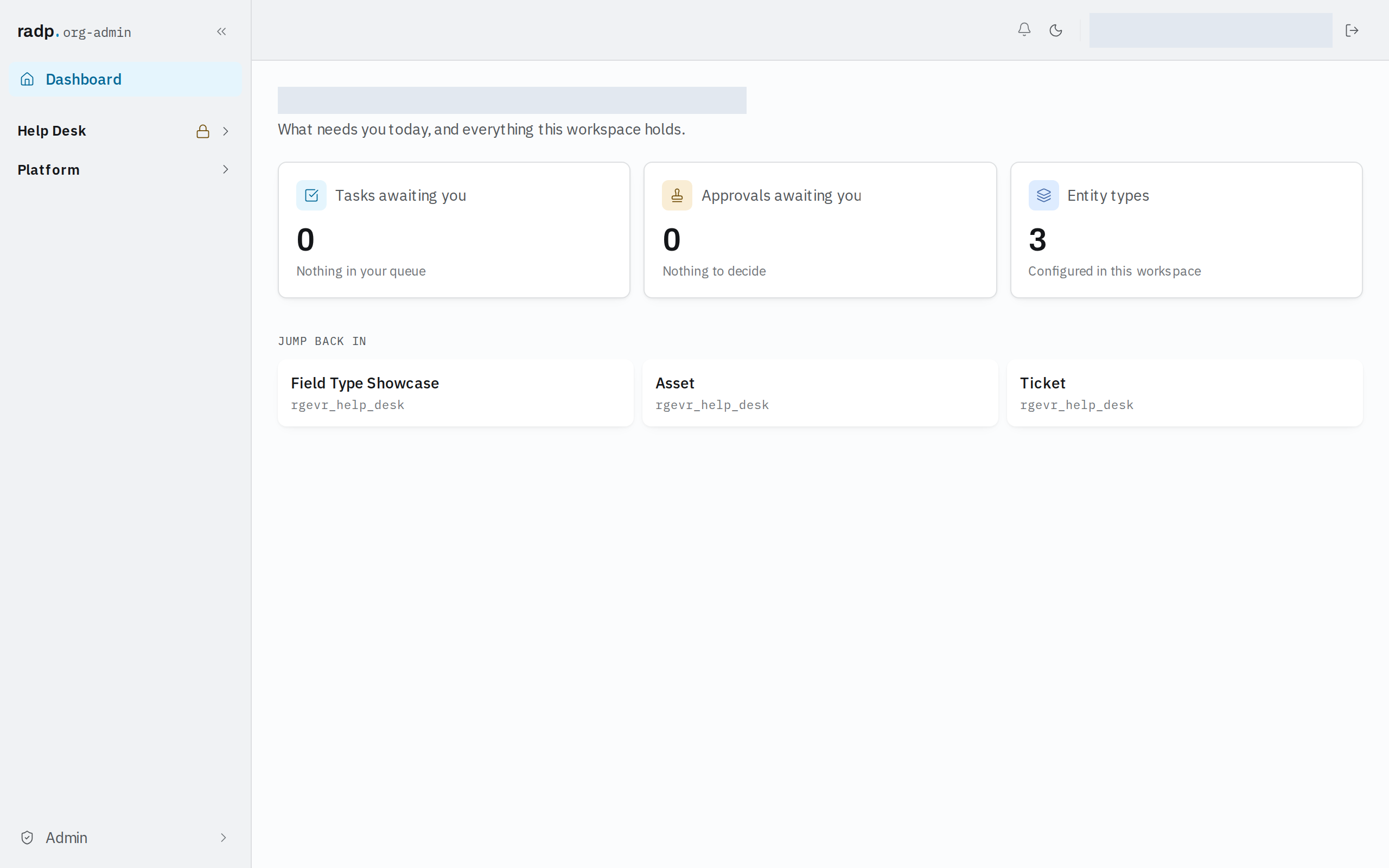Expand the Platform section chevron

[x=226, y=169]
